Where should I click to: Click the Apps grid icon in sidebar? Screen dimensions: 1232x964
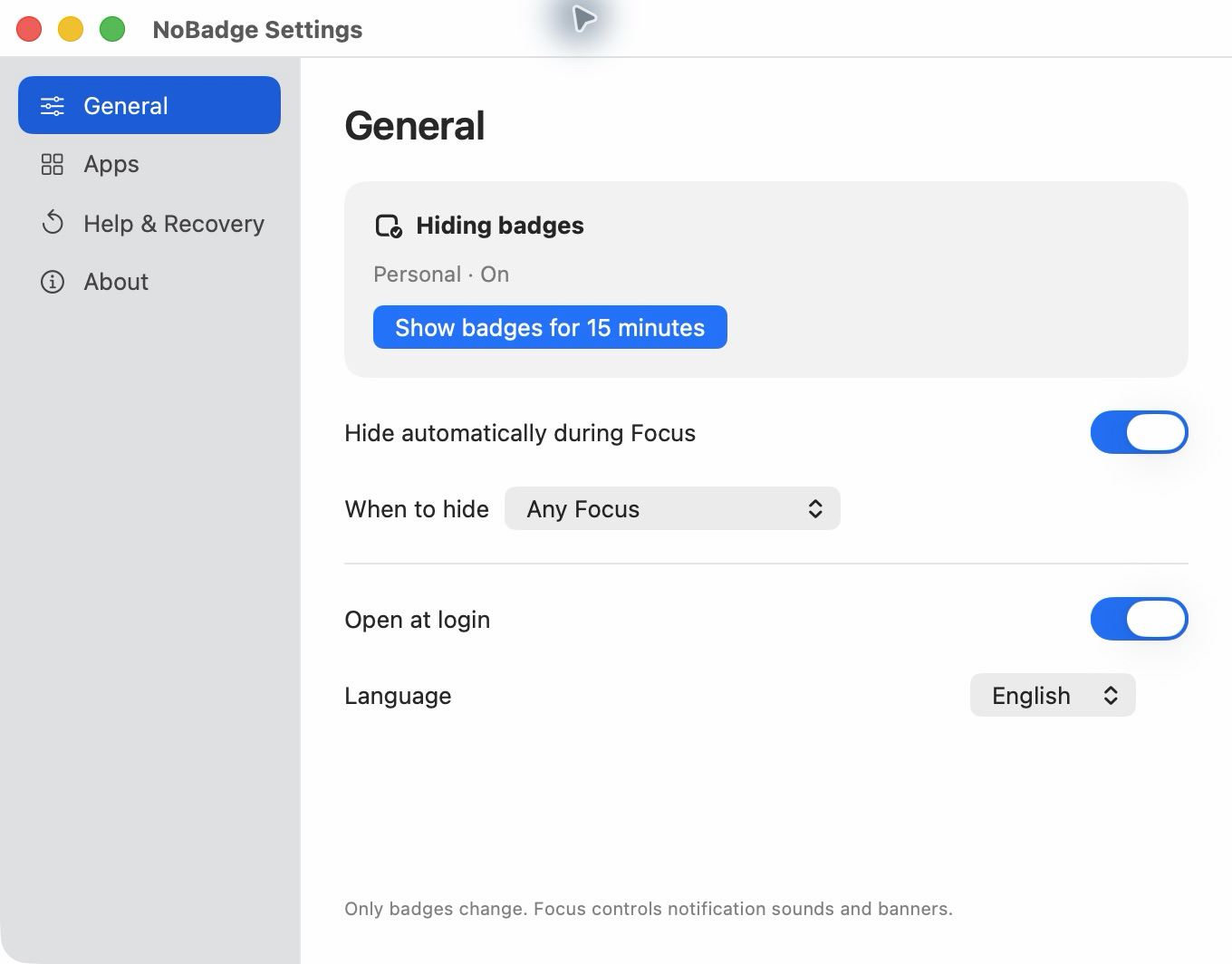click(x=53, y=164)
